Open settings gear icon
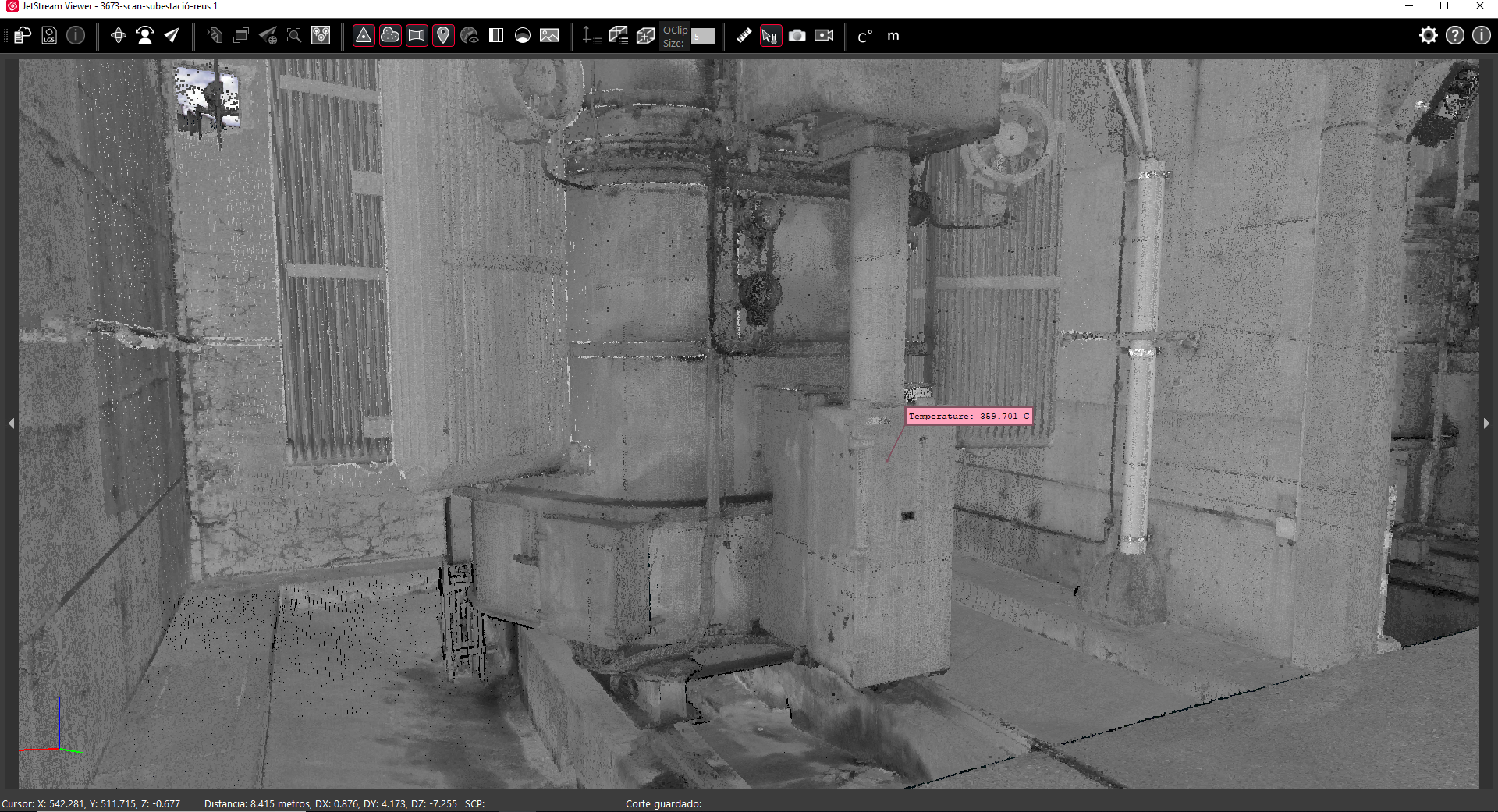 click(1428, 35)
